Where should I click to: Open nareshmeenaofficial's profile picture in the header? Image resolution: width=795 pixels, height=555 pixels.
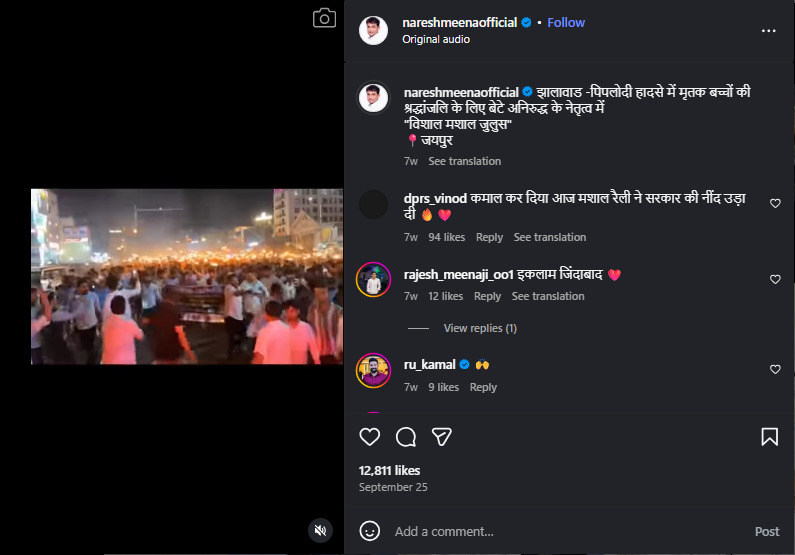(374, 30)
